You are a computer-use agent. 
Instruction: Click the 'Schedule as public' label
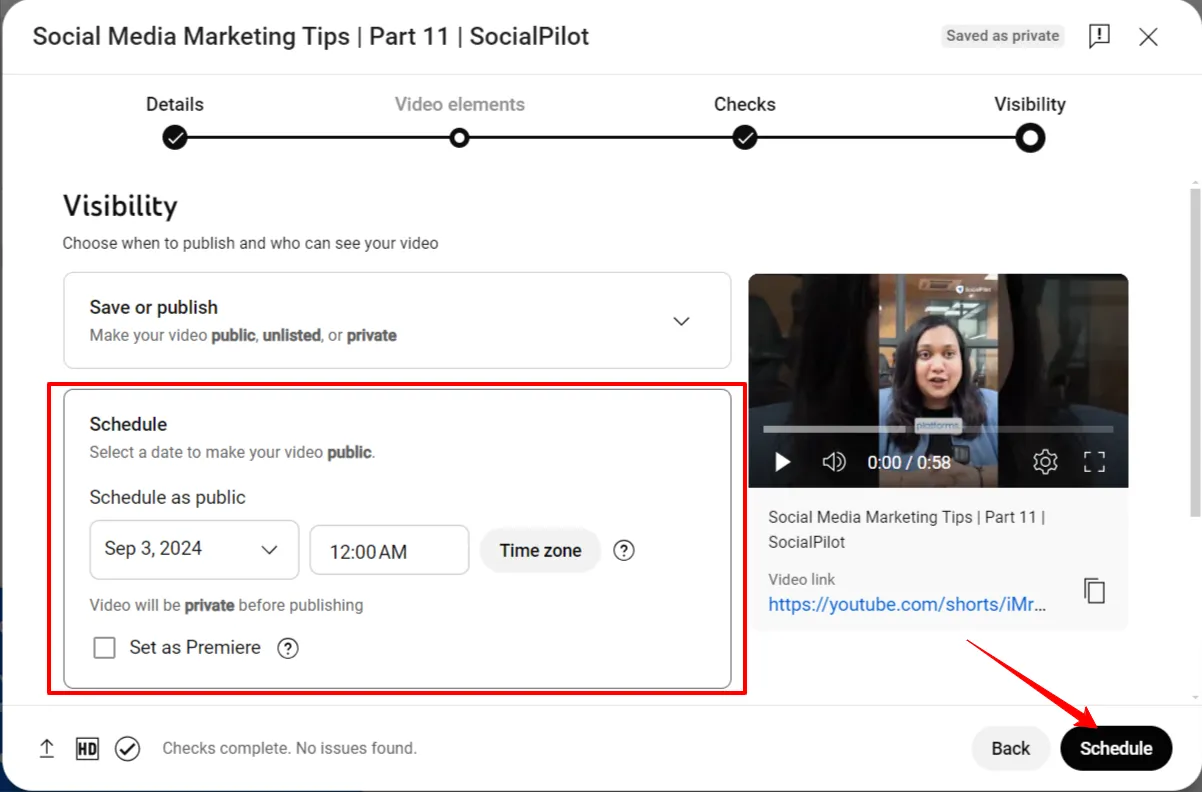[167, 497]
